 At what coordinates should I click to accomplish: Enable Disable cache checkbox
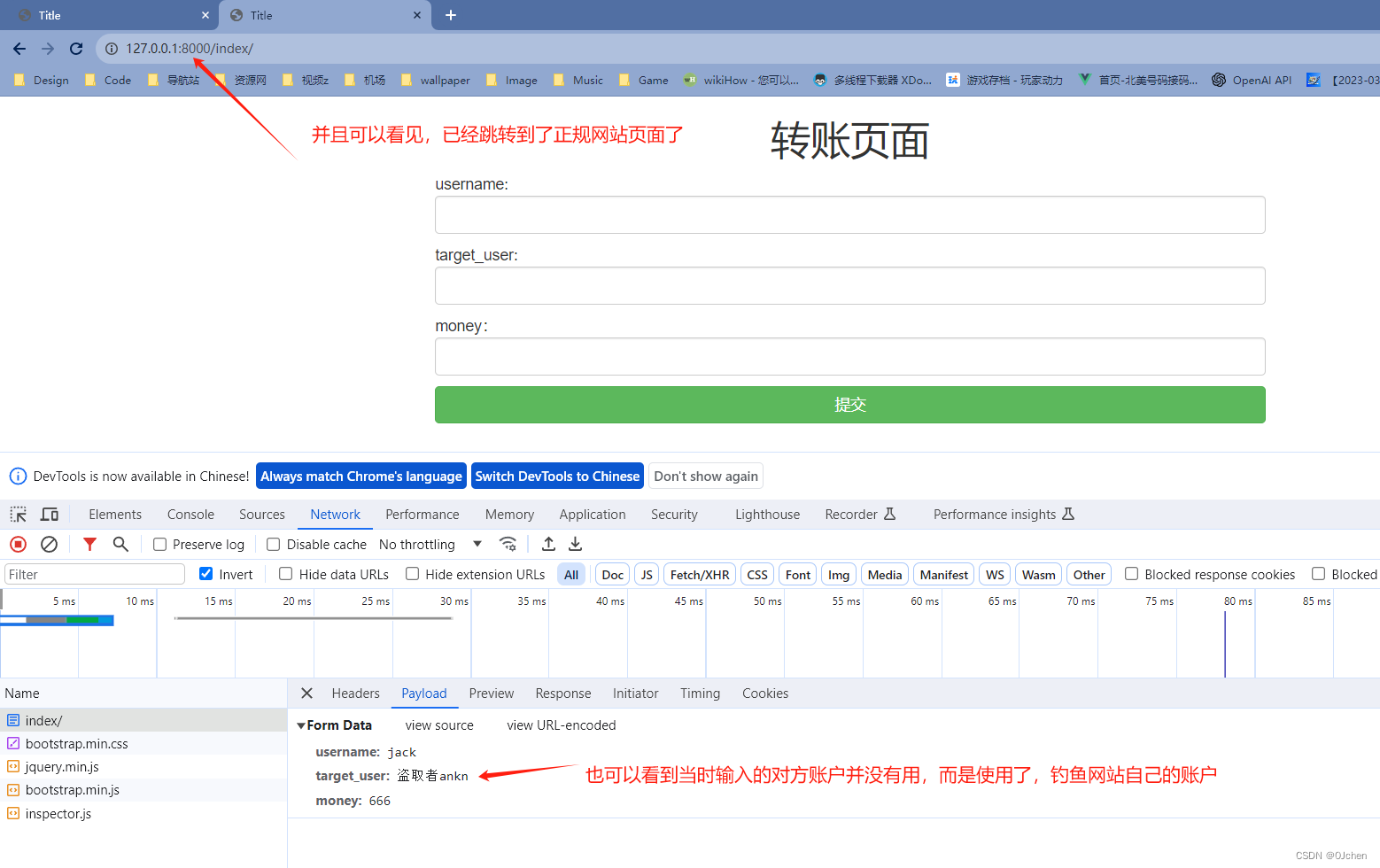(x=274, y=545)
